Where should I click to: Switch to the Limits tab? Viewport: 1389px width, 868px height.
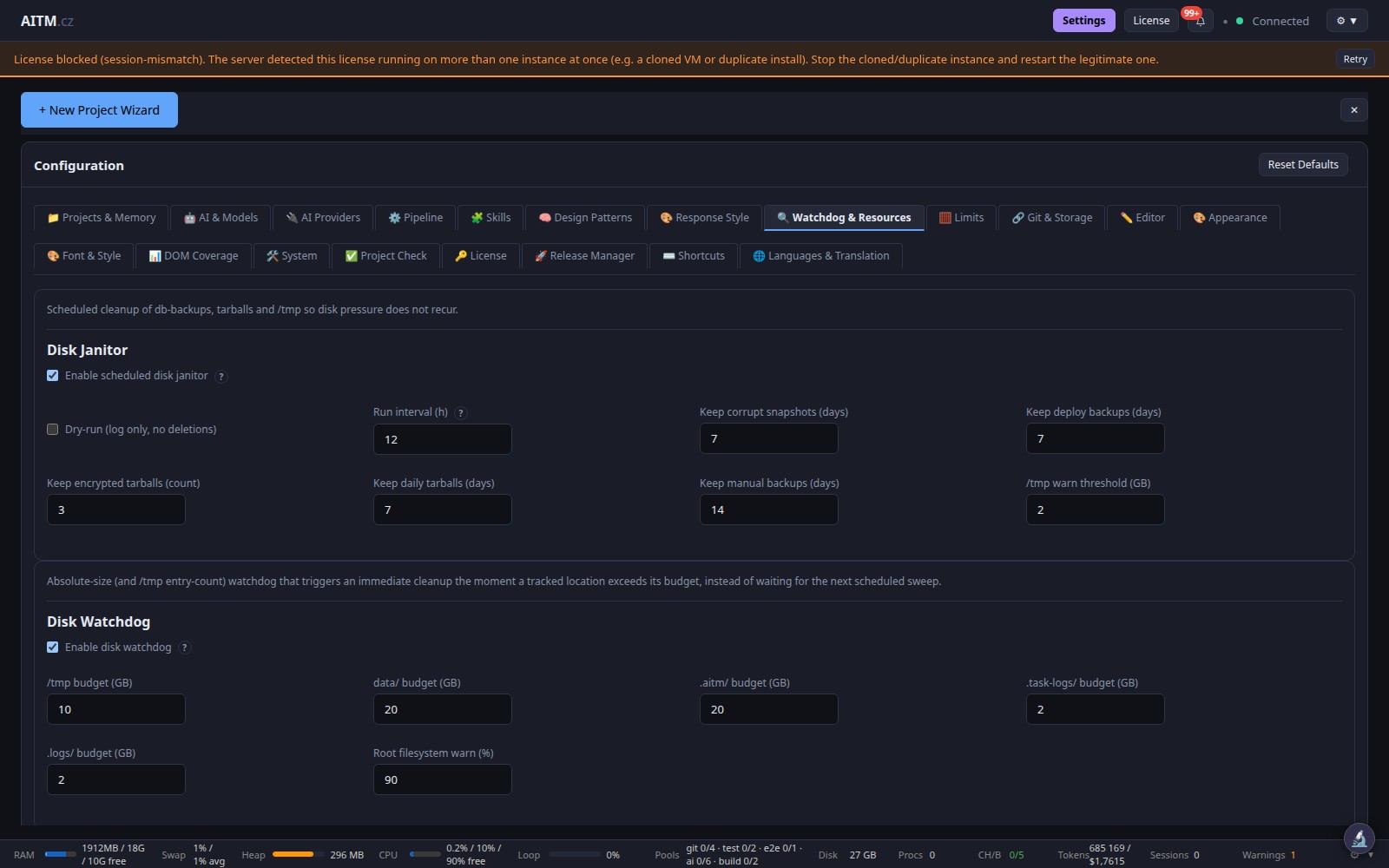point(961,218)
